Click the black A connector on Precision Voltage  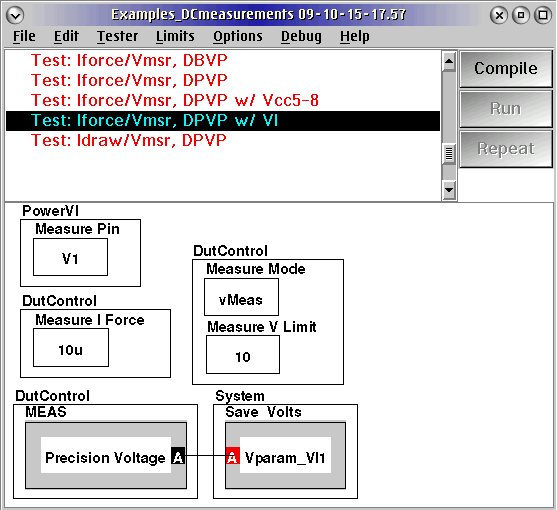click(178, 456)
